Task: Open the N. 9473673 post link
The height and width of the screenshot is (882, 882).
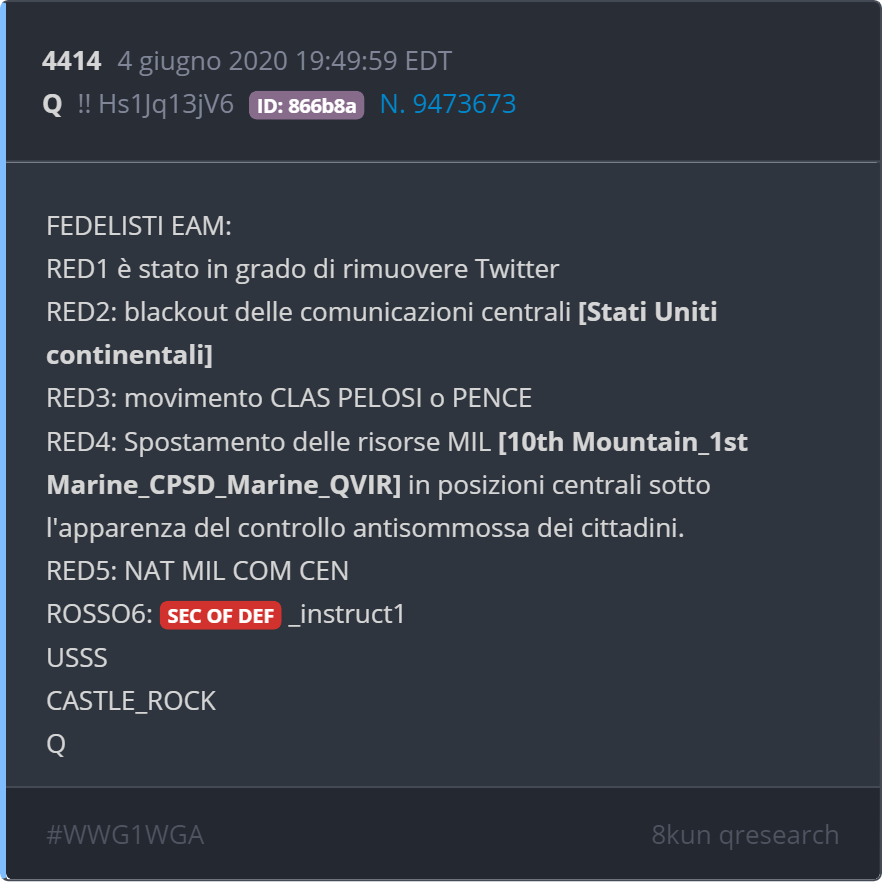Action: [x=447, y=105]
